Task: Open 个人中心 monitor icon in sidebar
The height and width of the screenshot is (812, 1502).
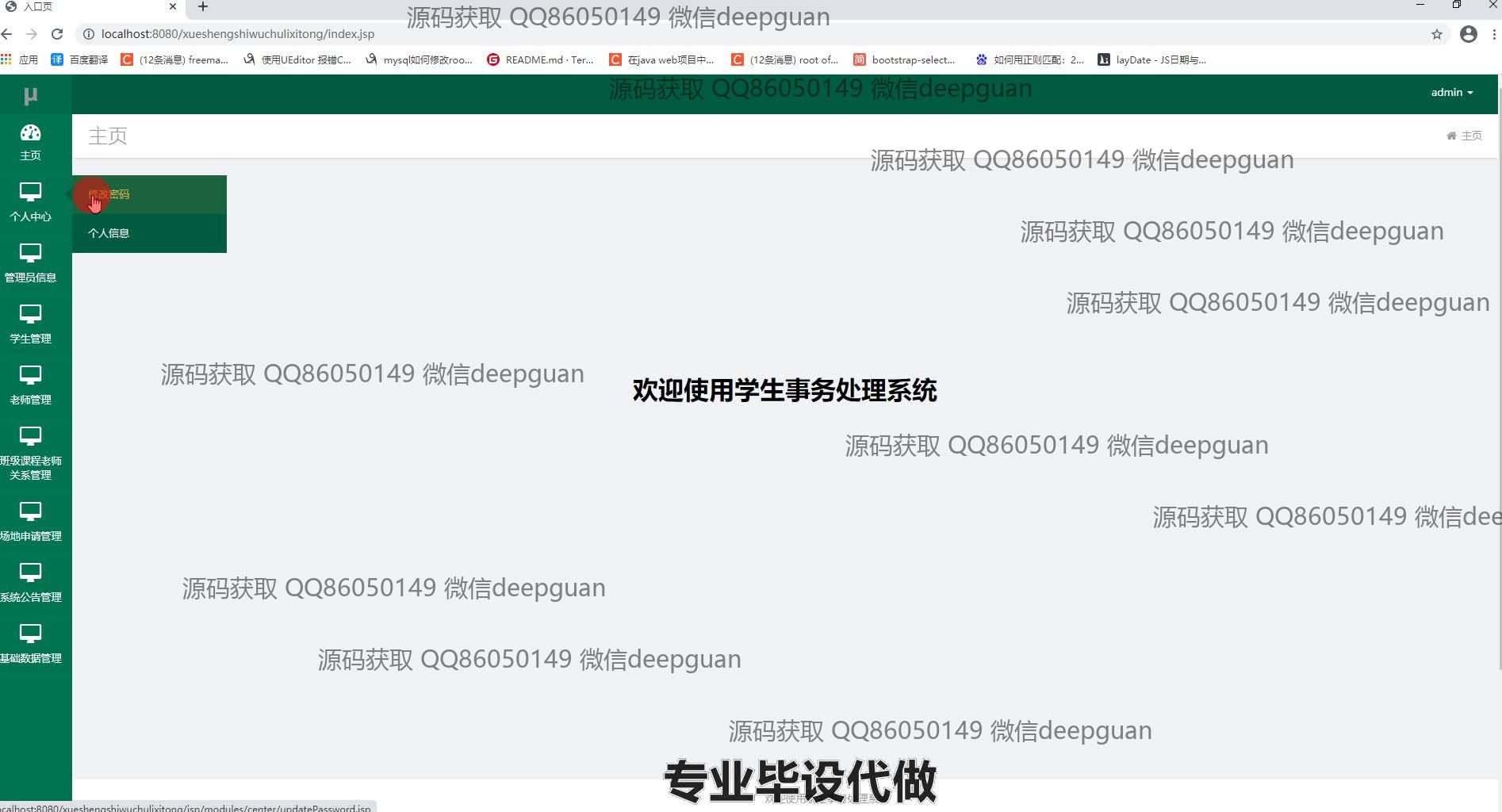Action: 30,193
